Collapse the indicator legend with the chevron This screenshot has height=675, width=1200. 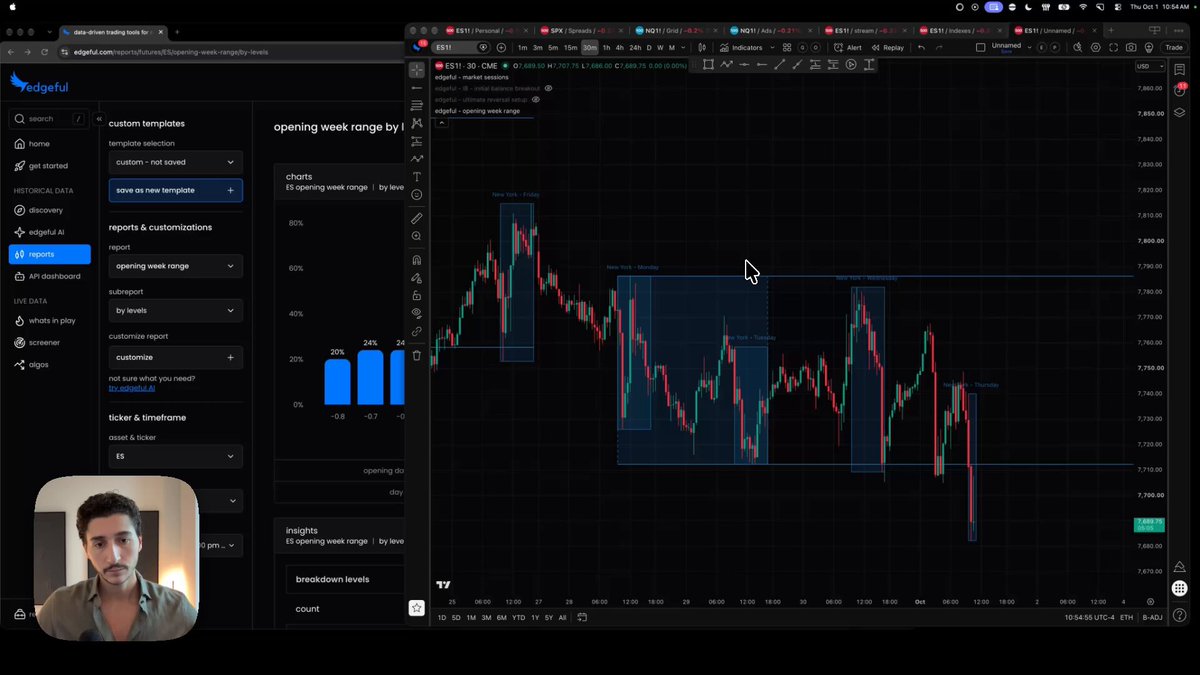coord(441,122)
